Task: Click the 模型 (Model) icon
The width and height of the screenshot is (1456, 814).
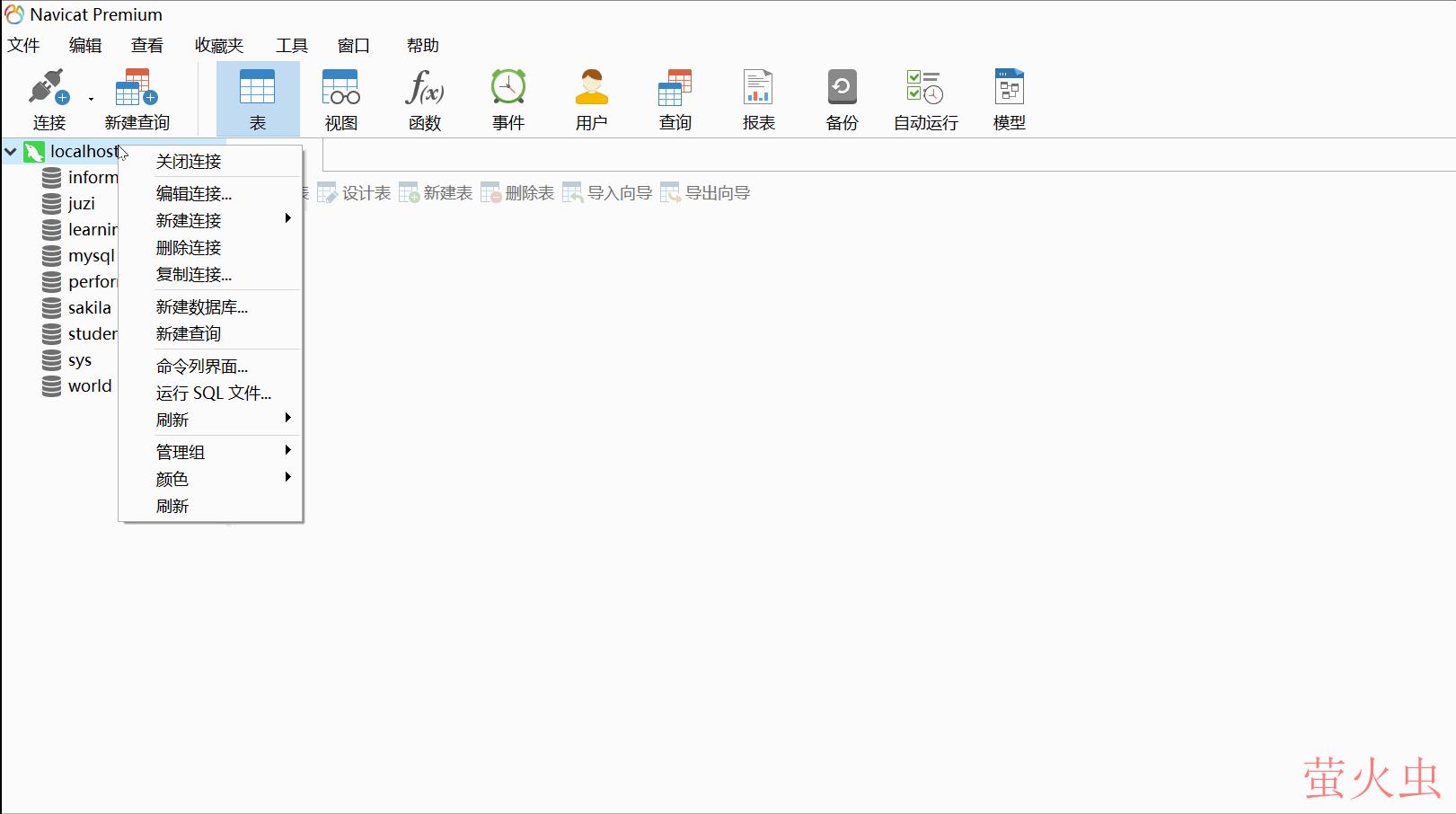Action: pyautogui.click(x=1008, y=97)
